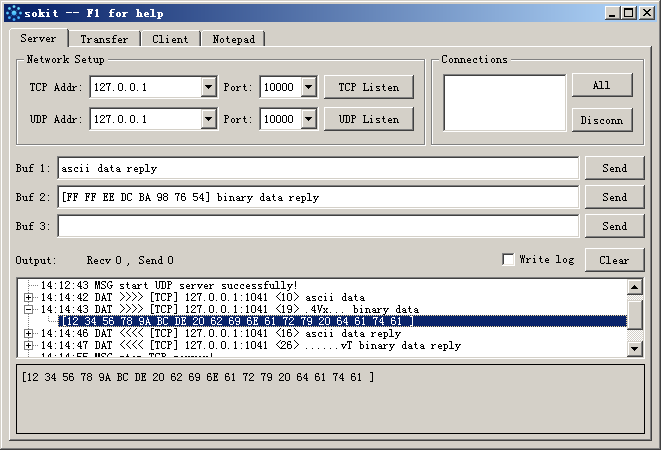This screenshot has width=661, height=450.
Task: Switch to the Client tab
Action: pyautogui.click(x=170, y=40)
